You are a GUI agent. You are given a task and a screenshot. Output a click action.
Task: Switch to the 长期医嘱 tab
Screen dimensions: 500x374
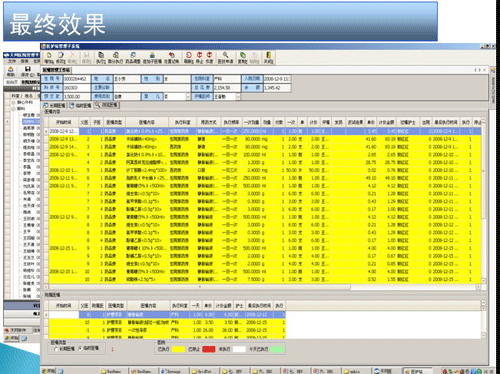click(x=55, y=105)
